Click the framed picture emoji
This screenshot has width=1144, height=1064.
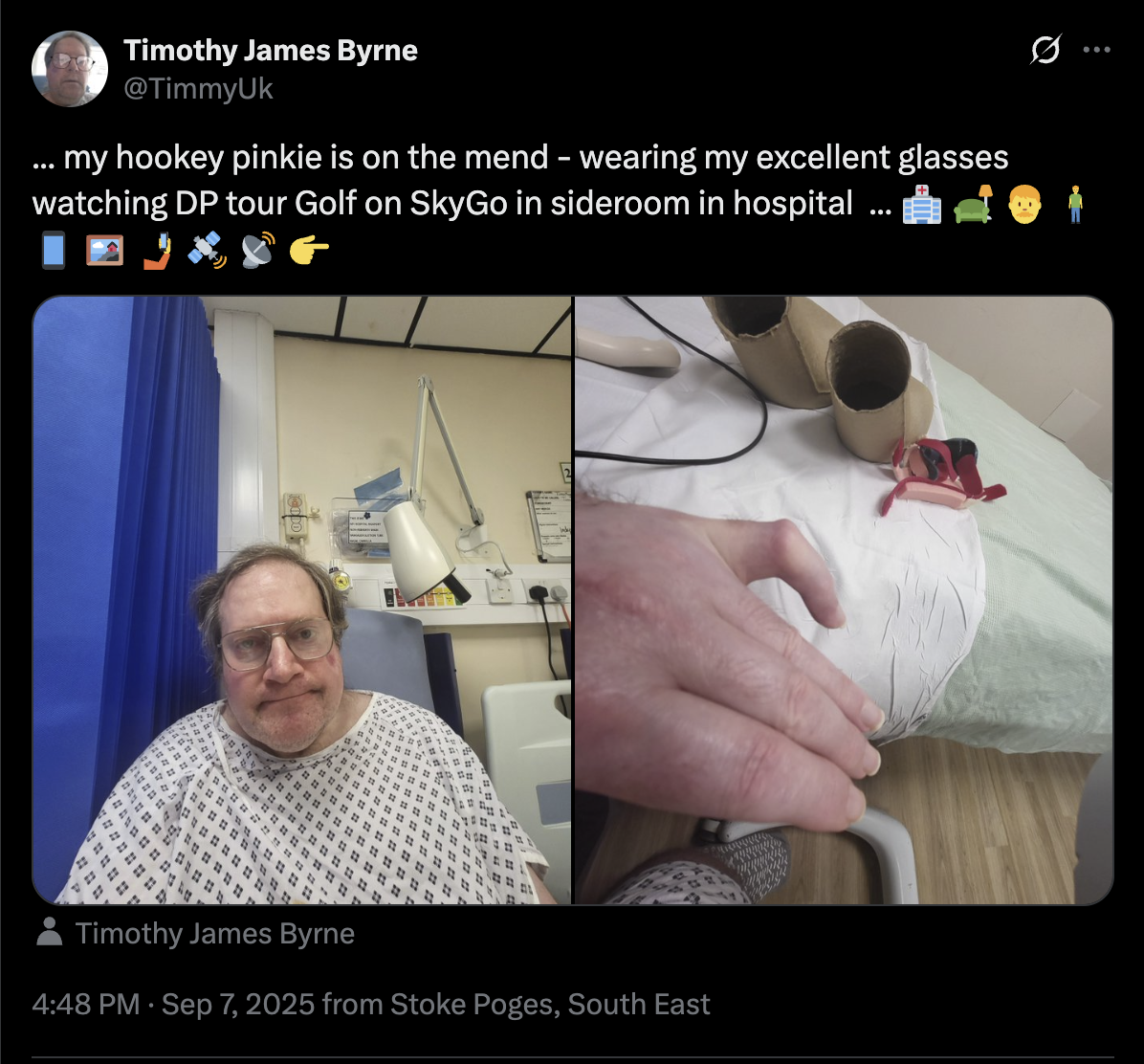tap(105, 251)
